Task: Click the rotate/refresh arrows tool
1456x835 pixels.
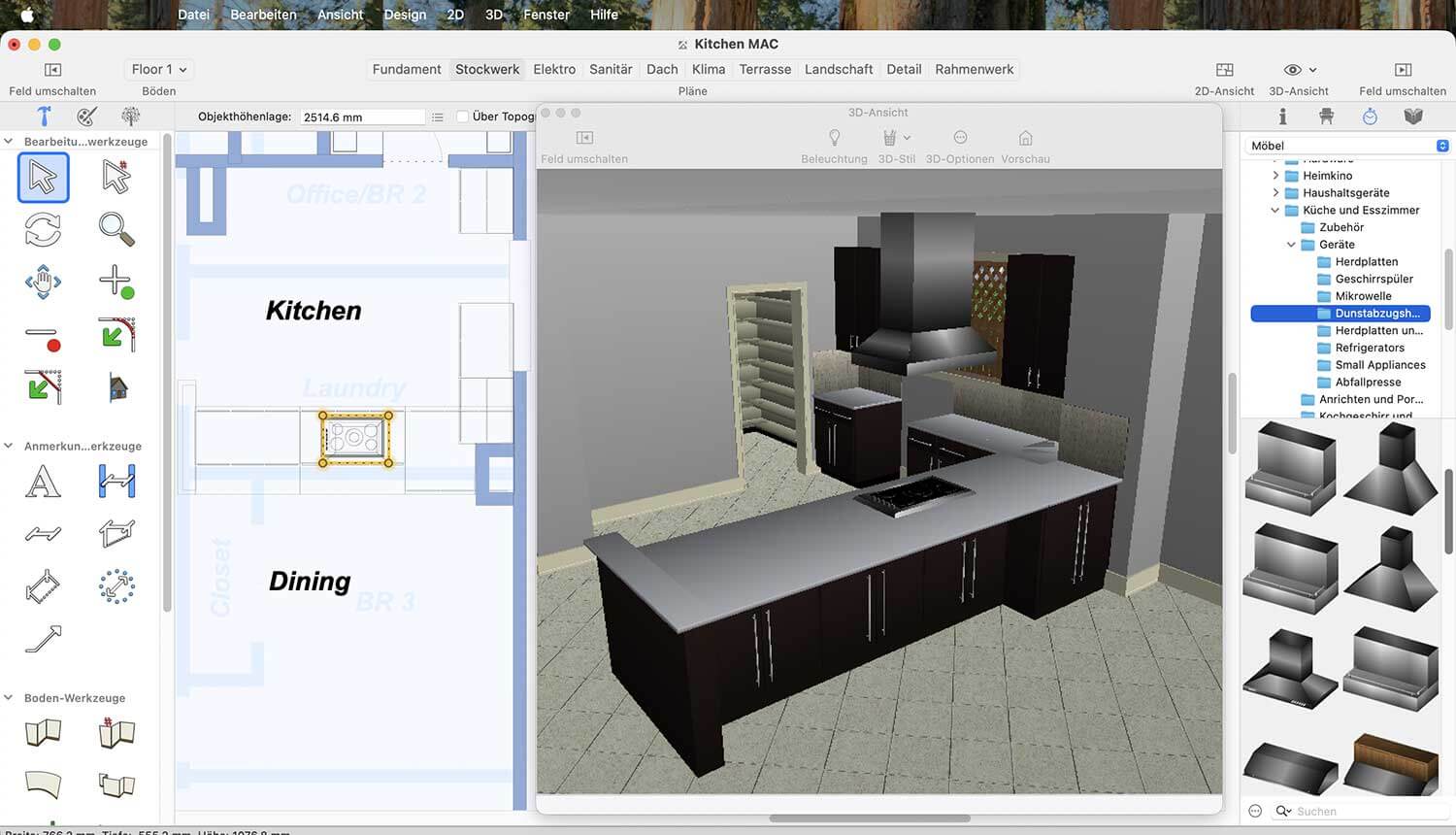Action: (43, 230)
